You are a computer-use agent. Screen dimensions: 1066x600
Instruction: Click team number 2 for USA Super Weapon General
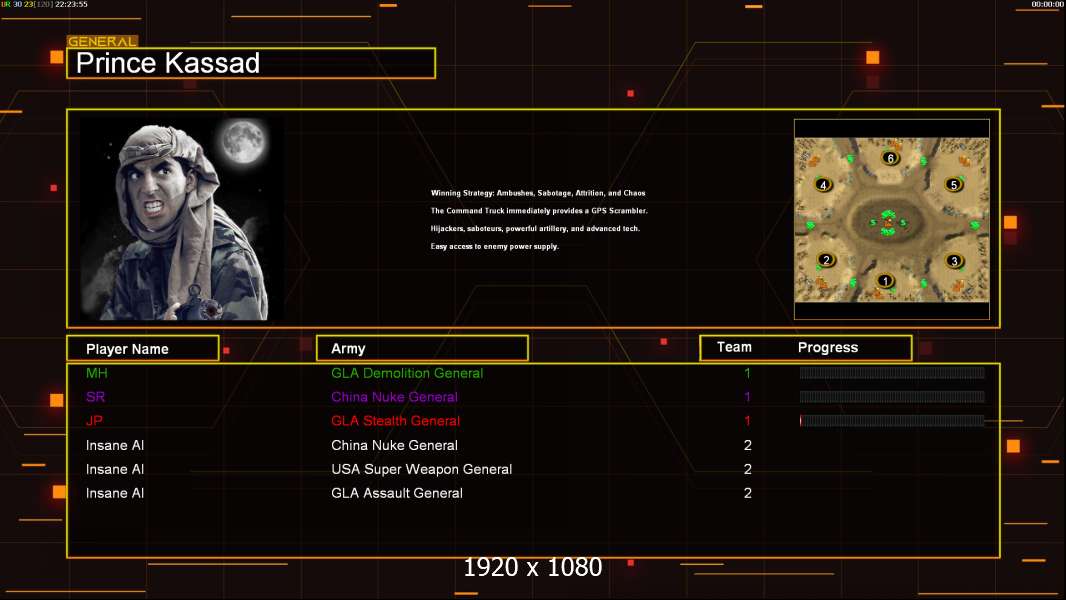pyautogui.click(x=747, y=469)
